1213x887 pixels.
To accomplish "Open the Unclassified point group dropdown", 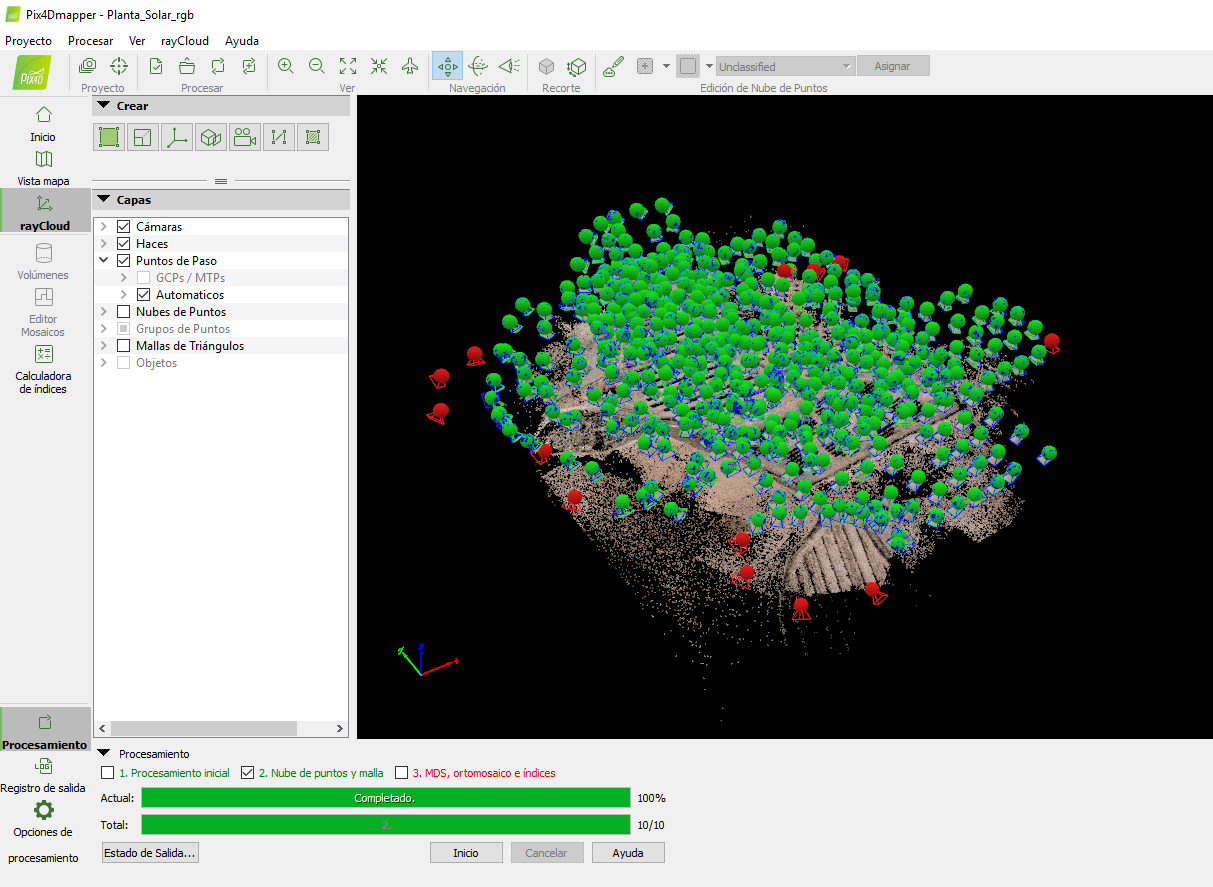I will tap(785, 66).
